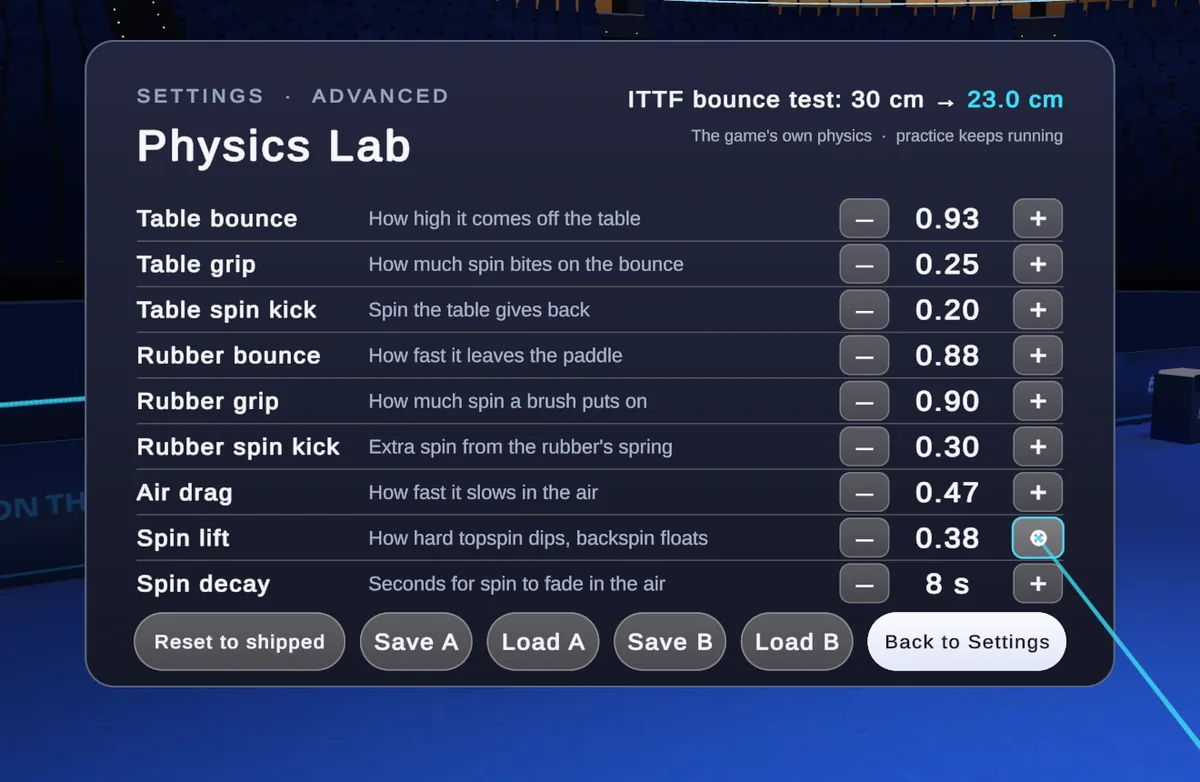Click the Table spin kick label

pos(227,310)
